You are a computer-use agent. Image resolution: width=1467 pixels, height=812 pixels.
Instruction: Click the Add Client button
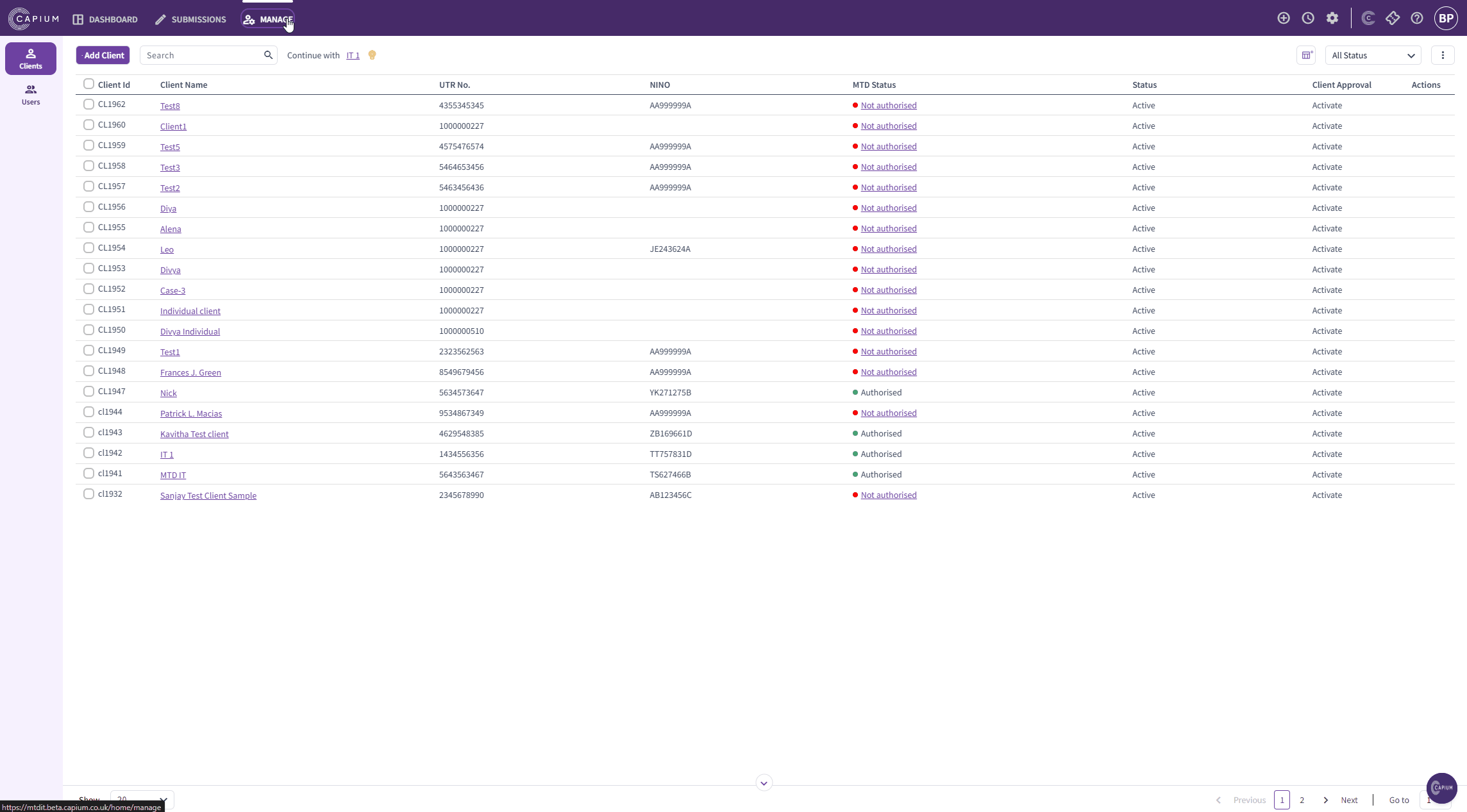pyautogui.click(x=103, y=55)
